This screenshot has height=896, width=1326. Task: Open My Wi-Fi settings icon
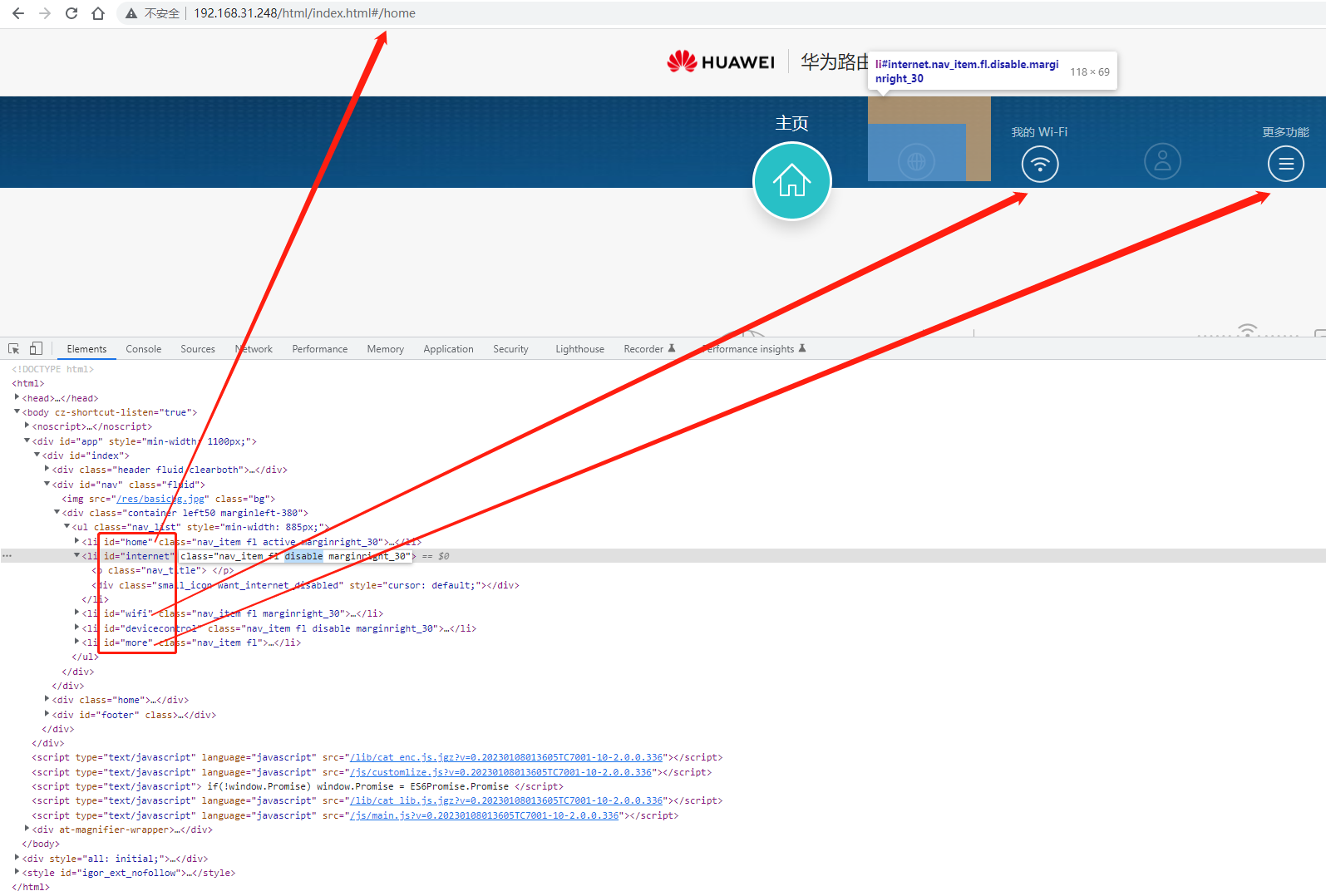(x=1040, y=164)
